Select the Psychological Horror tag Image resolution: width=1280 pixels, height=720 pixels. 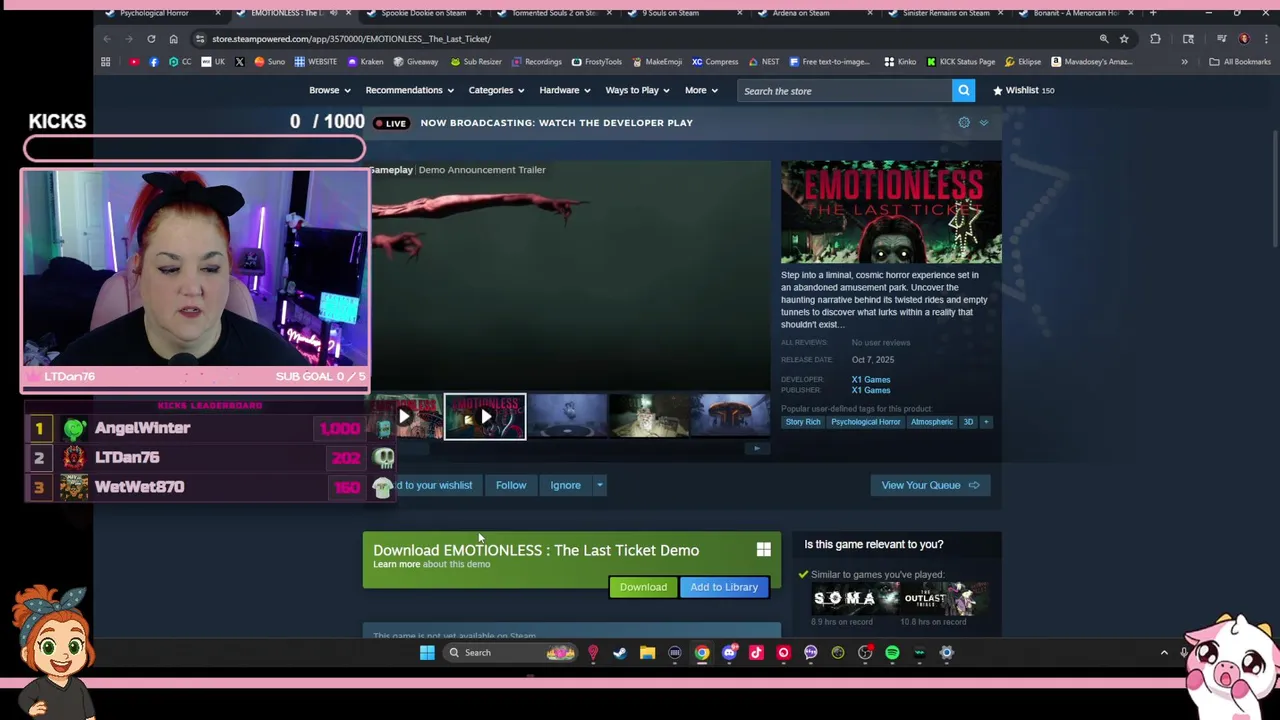[x=866, y=422]
